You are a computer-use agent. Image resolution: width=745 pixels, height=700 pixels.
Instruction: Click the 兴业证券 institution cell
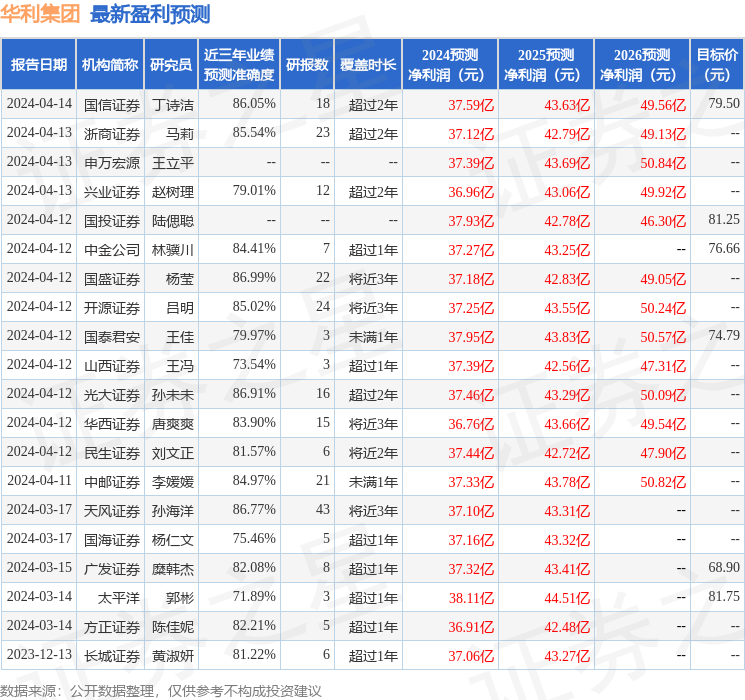coord(112,192)
